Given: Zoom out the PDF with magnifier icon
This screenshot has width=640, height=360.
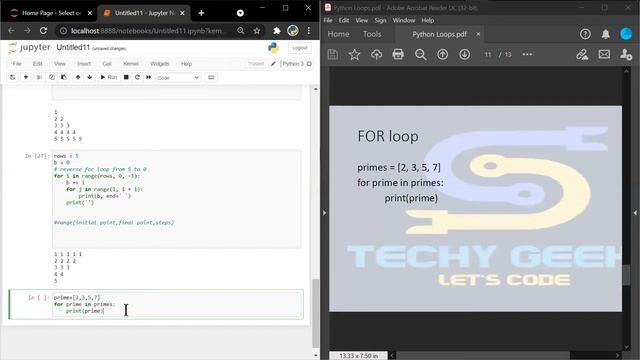Looking at the screenshot, I should 420,54.
